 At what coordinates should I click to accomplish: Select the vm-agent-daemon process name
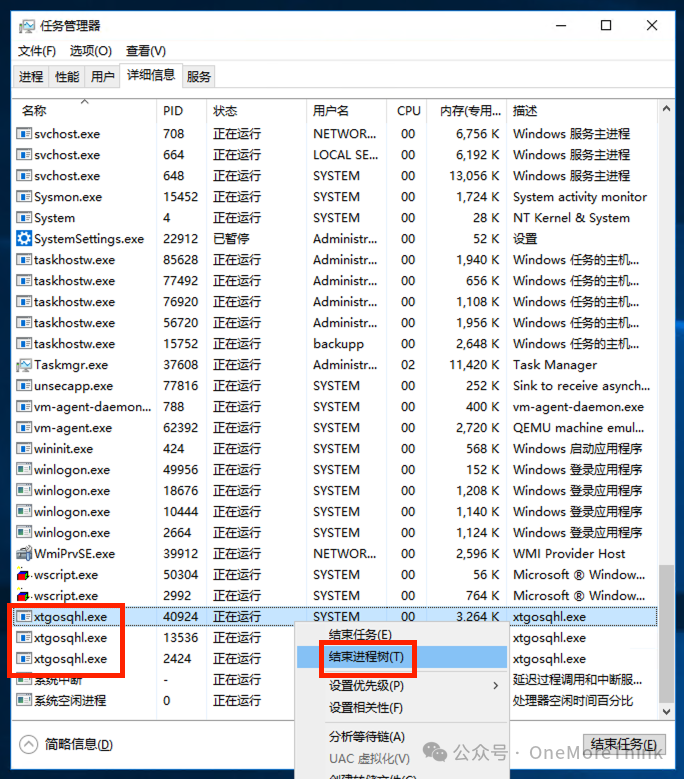tap(92, 406)
